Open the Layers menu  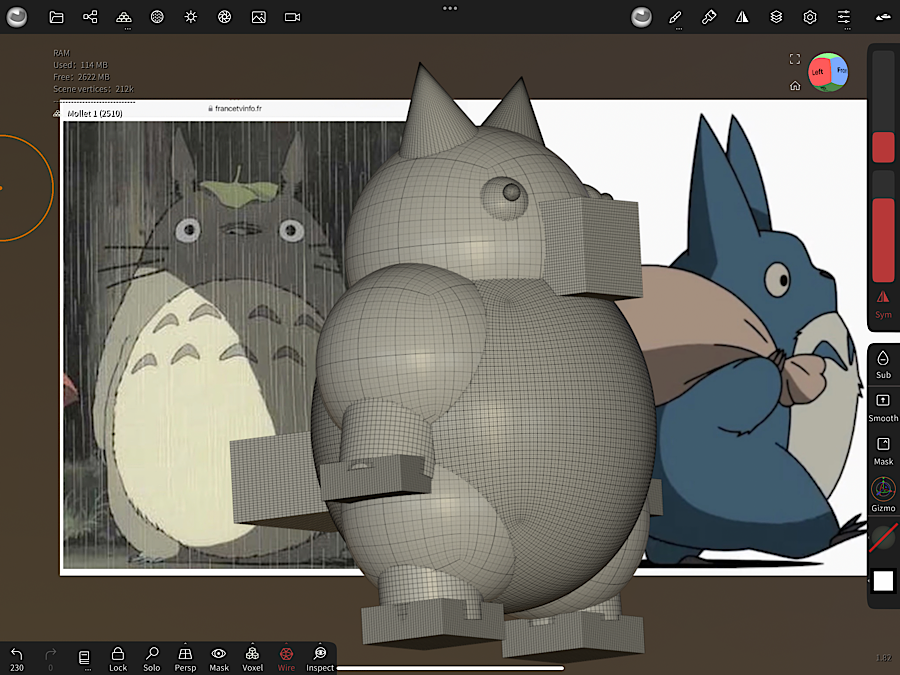[x=776, y=17]
